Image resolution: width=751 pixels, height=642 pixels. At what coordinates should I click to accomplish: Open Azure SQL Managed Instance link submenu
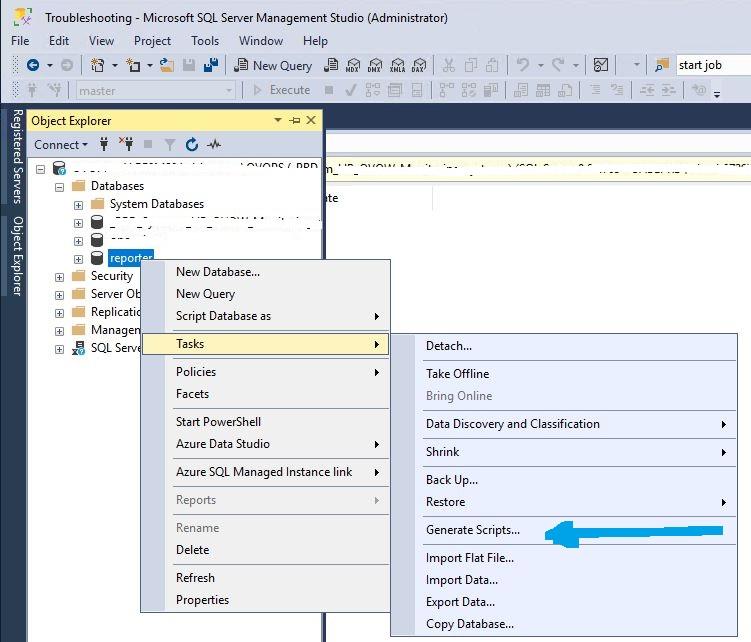(x=266, y=472)
